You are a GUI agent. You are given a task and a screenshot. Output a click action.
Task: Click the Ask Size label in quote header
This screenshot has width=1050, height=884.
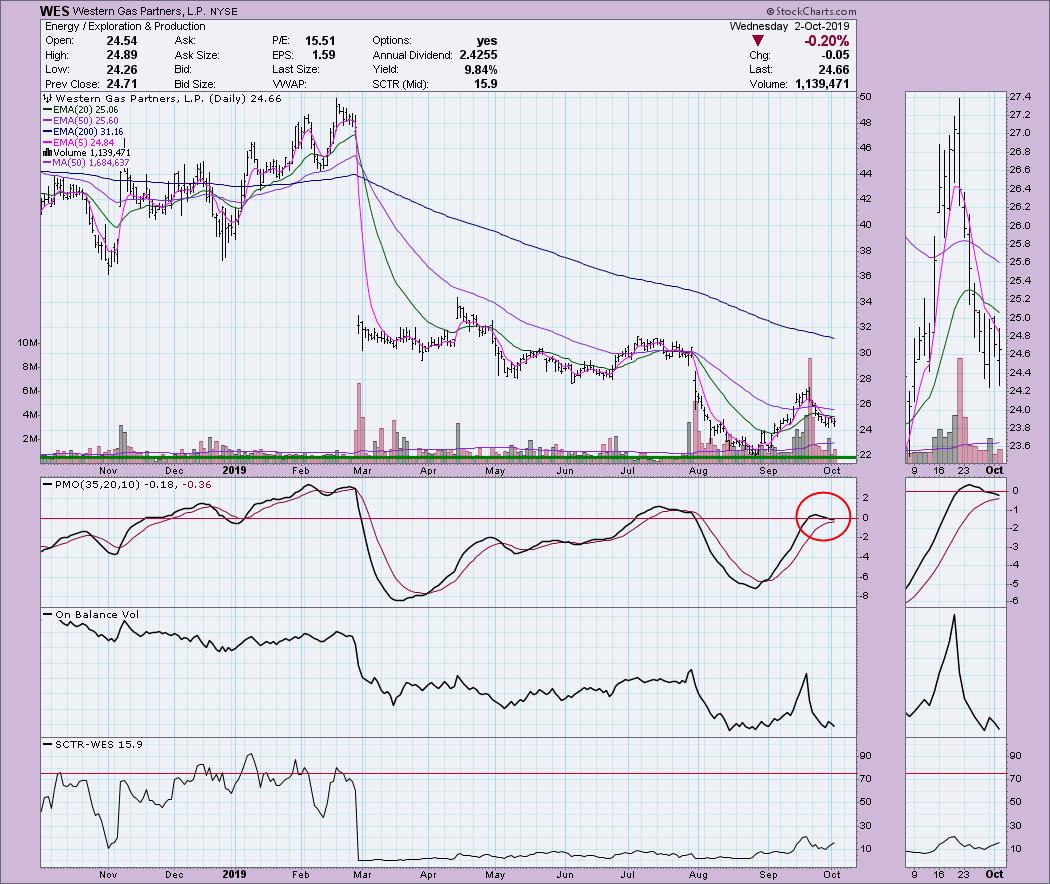[x=197, y=55]
